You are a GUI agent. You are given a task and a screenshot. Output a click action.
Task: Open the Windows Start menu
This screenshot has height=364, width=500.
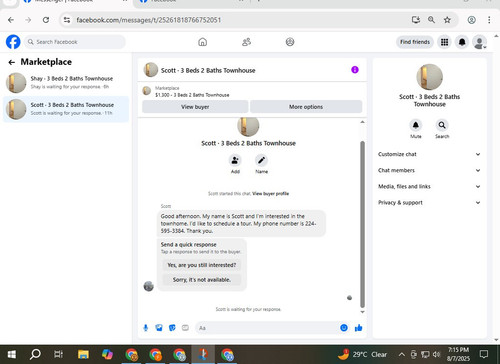[x=12, y=354]
